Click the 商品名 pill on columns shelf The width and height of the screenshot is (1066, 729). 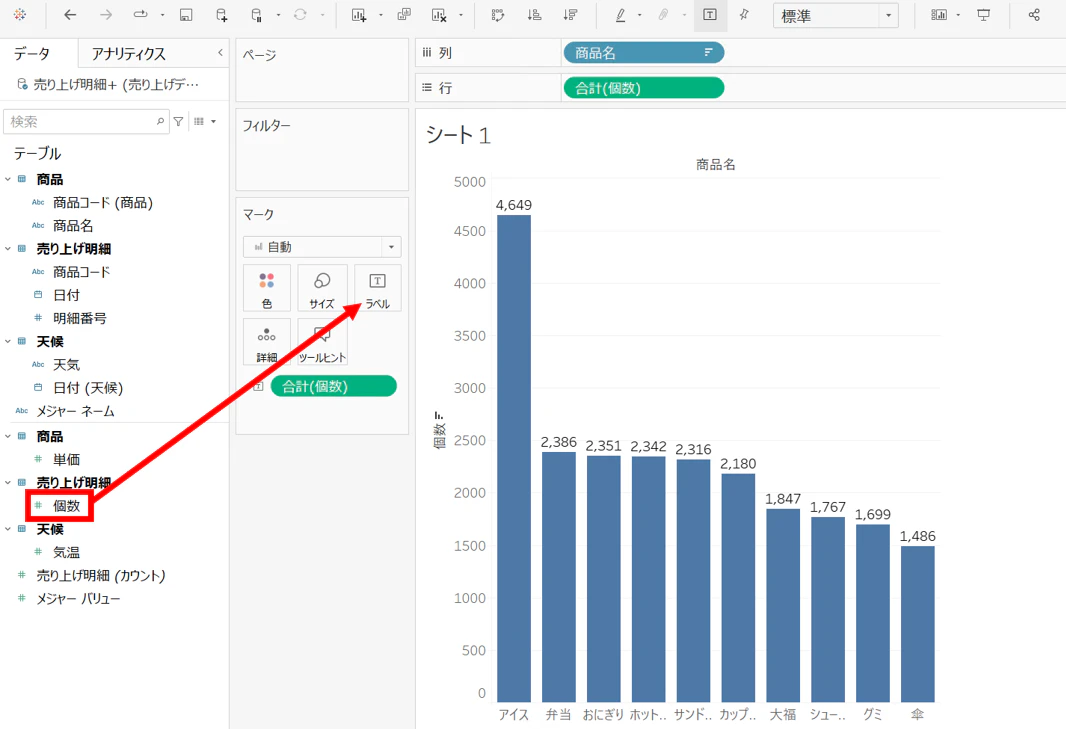click(x=644, y=53)
